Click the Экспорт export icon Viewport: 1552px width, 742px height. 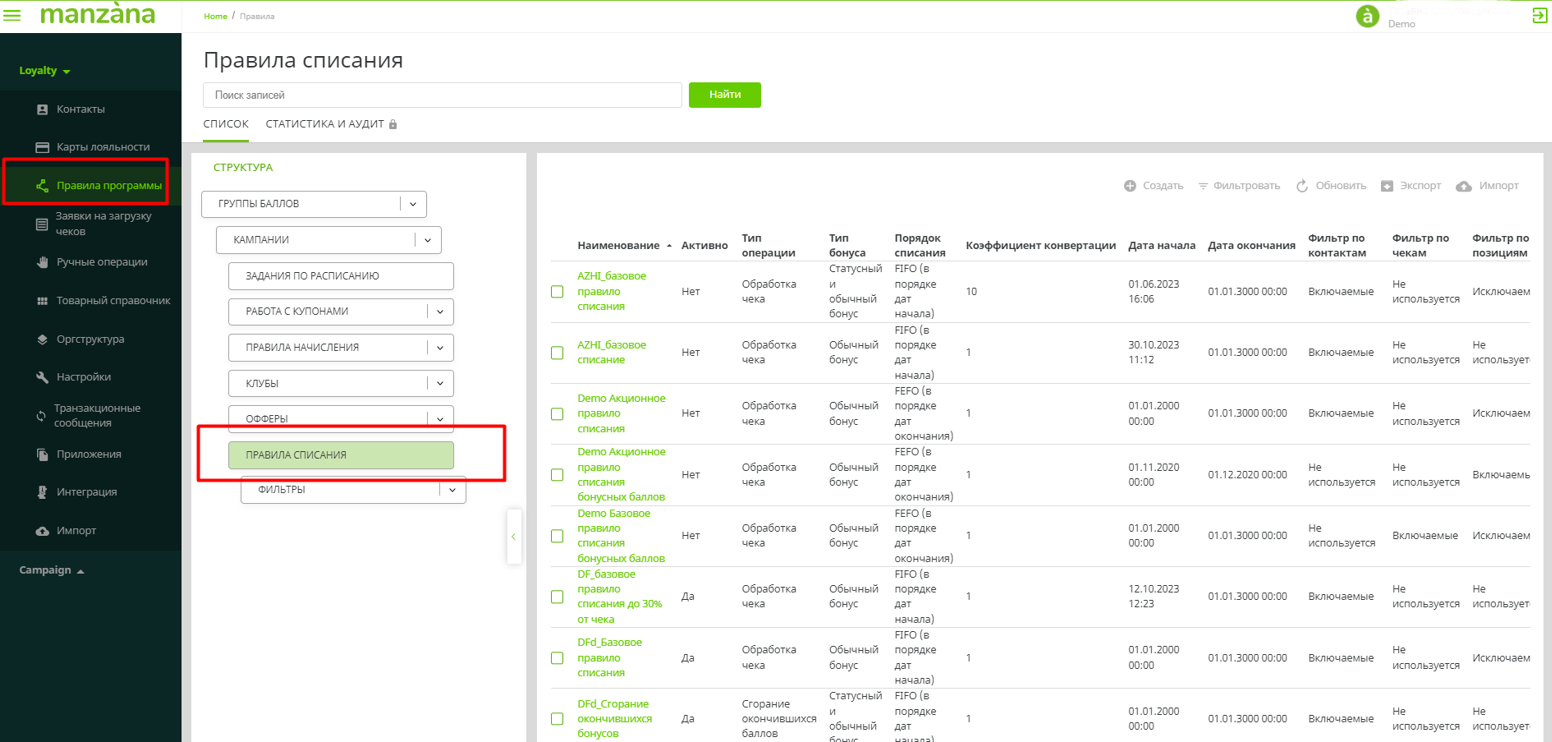click(1387, 186)
